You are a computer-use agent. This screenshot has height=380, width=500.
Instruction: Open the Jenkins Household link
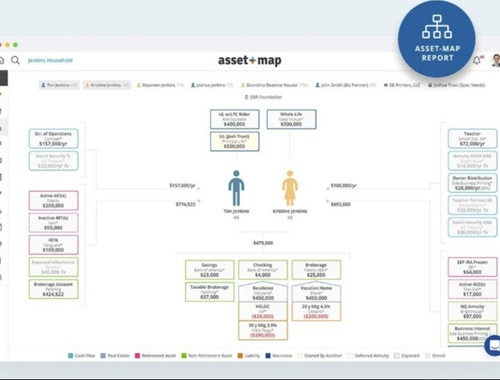pyautogui.click(x=50, y=60)
